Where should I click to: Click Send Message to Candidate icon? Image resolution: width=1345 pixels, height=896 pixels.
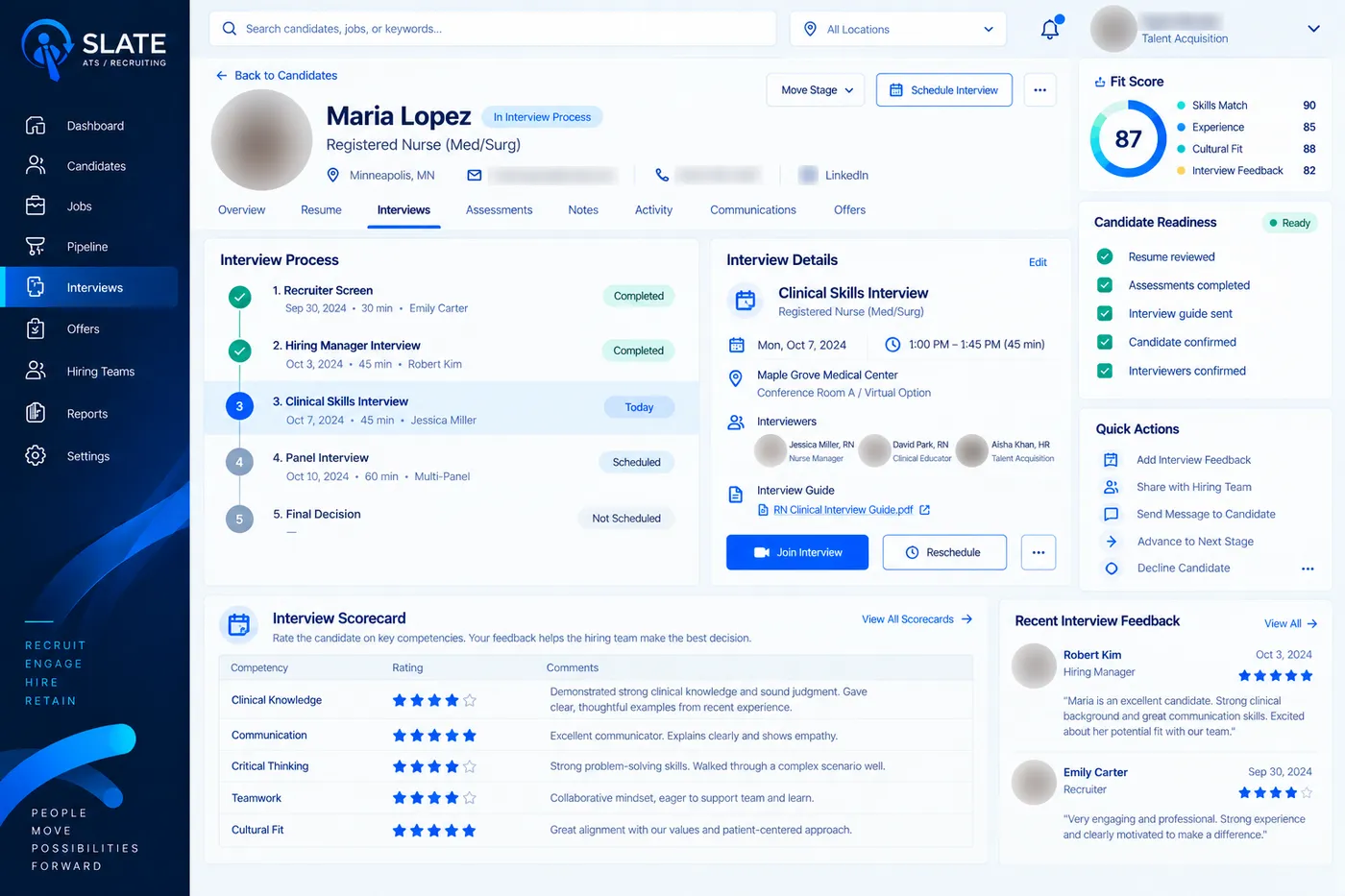click(1112, 514)
